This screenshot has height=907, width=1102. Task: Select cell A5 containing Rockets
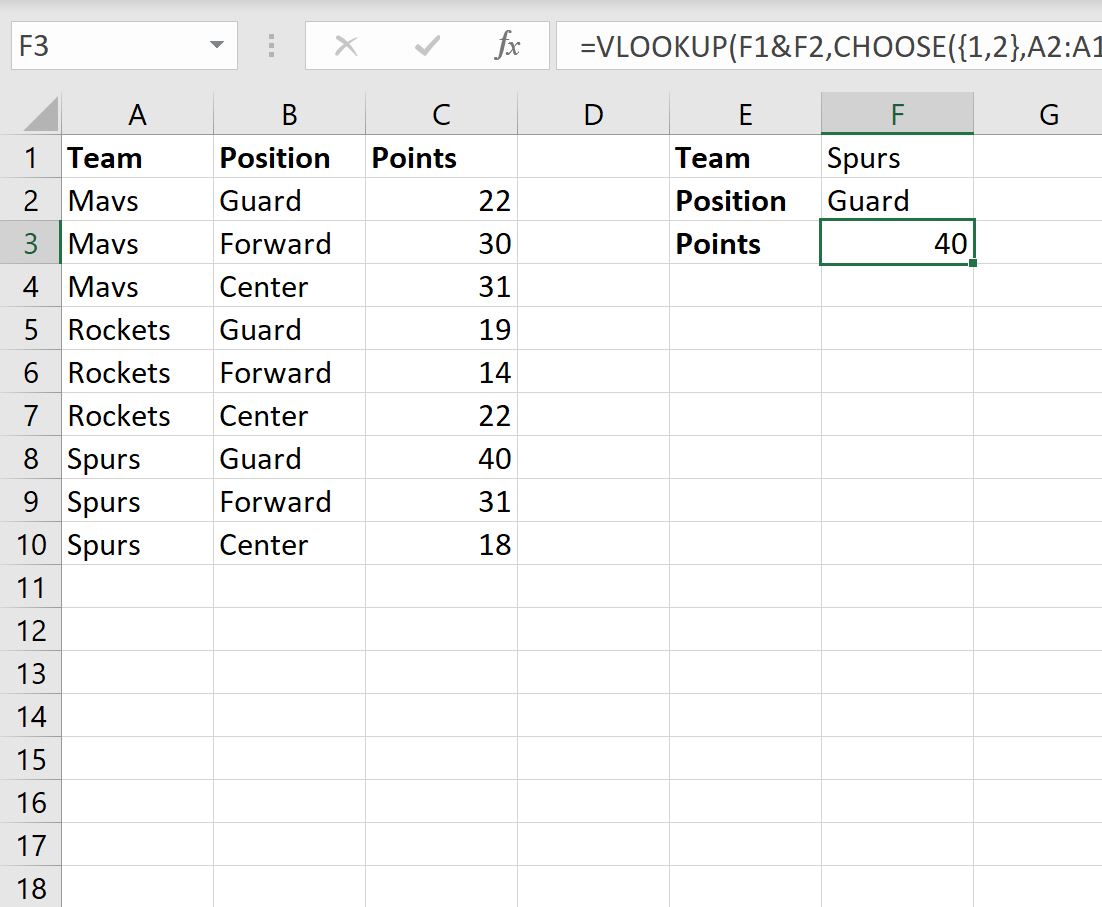click(x=137, y=330)
